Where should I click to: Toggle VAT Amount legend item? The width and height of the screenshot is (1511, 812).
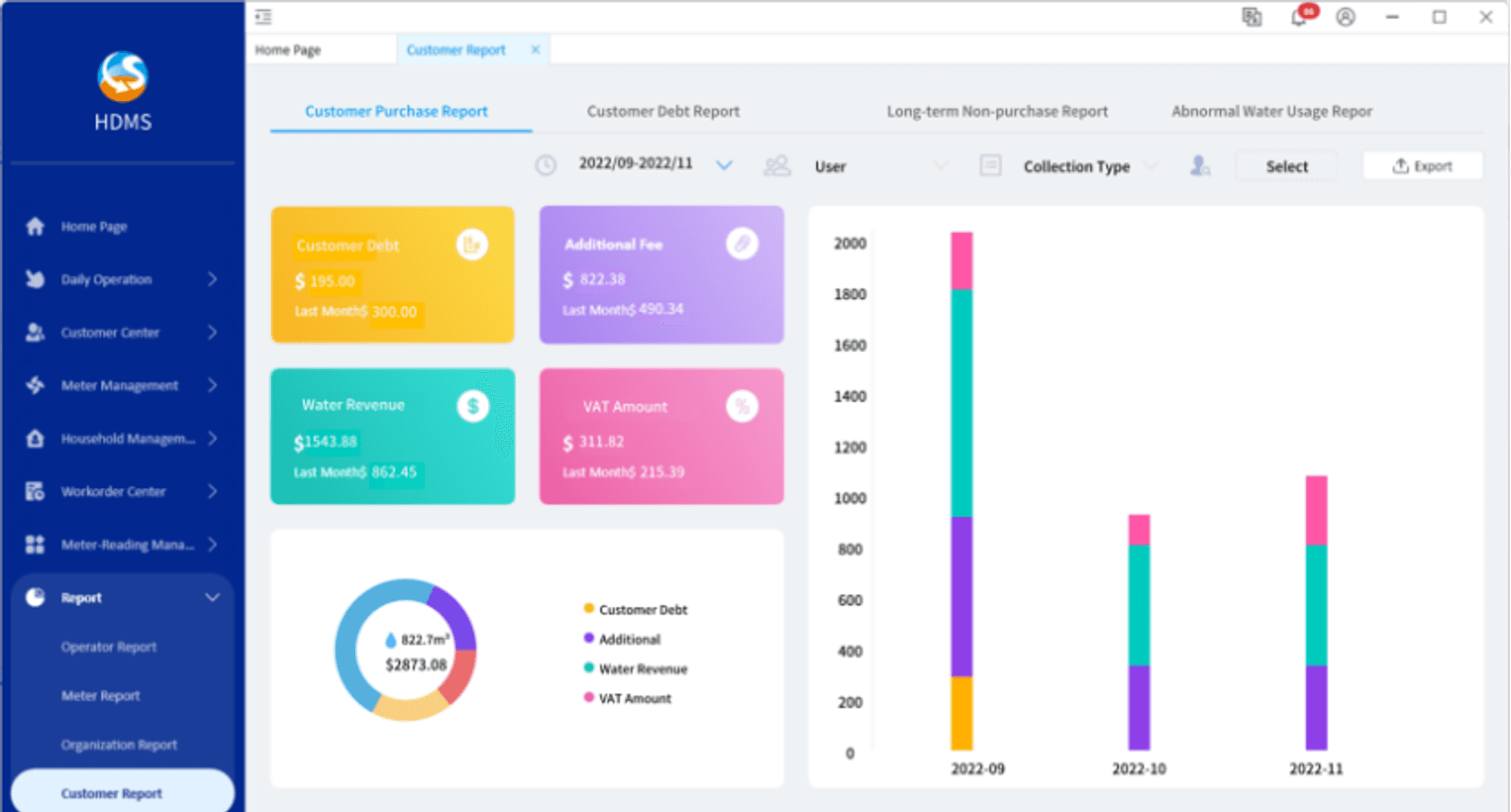click(x=628, y=699)
